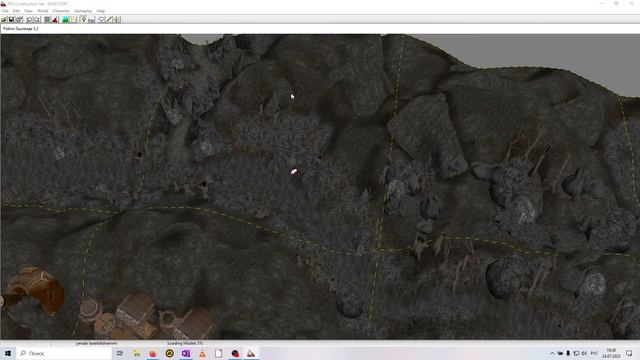Open the Gameplay menu
Image resolution: width=640 pixels, height=360 pixels.
pos(83,11)
